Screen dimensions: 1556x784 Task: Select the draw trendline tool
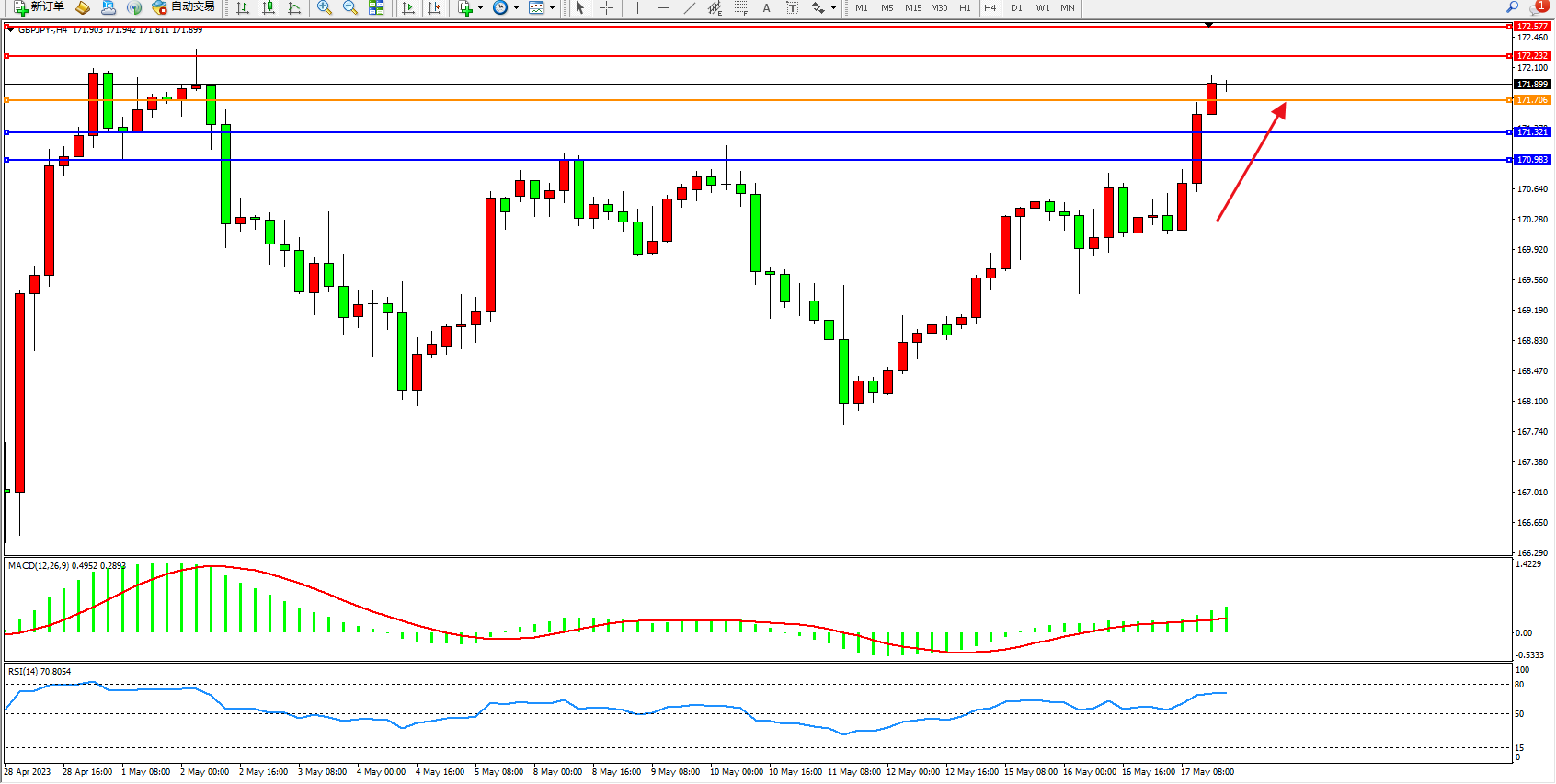click(x=689, y=7)
